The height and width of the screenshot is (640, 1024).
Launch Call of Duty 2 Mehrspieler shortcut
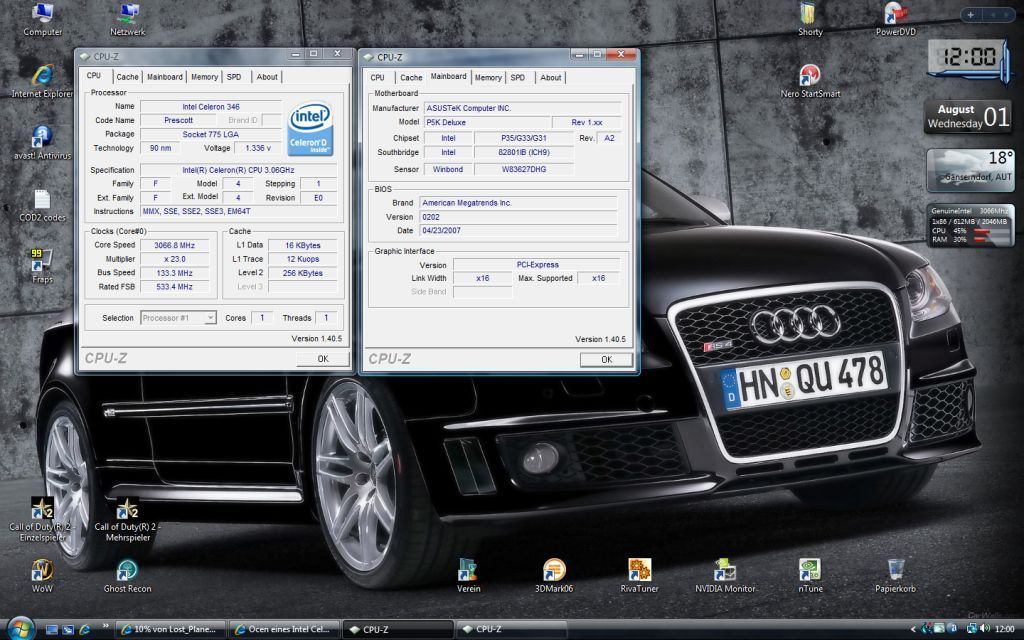pyautogui.click(x=128, y=520)
